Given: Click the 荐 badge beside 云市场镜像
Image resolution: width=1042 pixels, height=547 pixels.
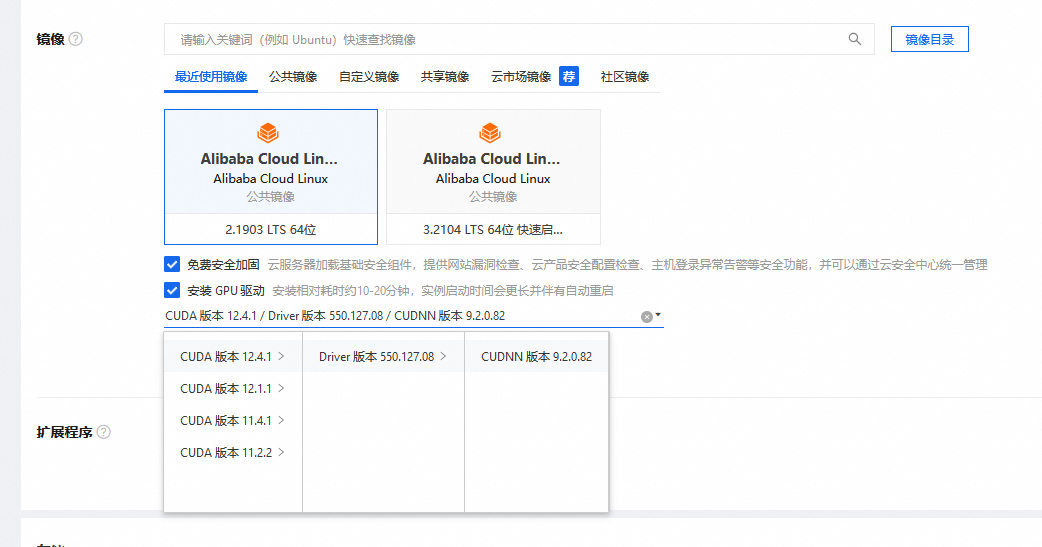Looking at the screenshot, I should point(569,76).
